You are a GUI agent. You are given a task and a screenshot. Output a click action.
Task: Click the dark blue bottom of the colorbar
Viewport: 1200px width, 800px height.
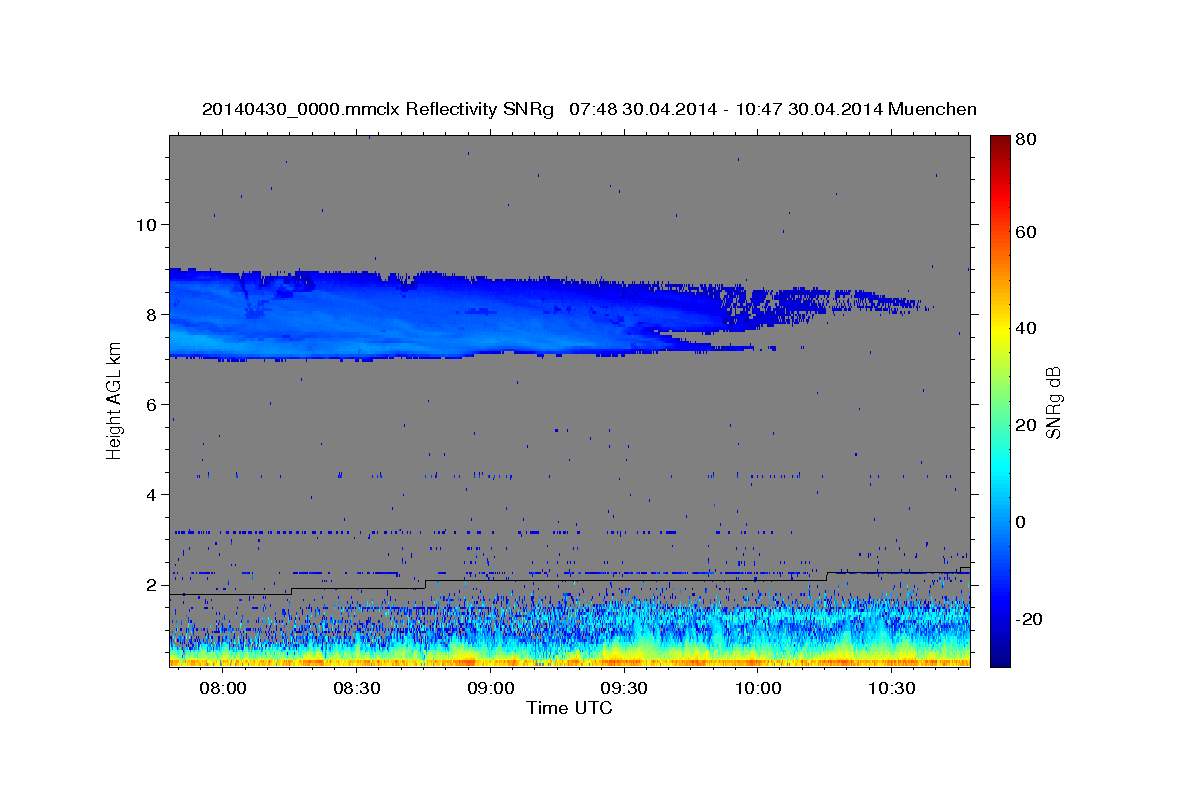[1000, 658]
